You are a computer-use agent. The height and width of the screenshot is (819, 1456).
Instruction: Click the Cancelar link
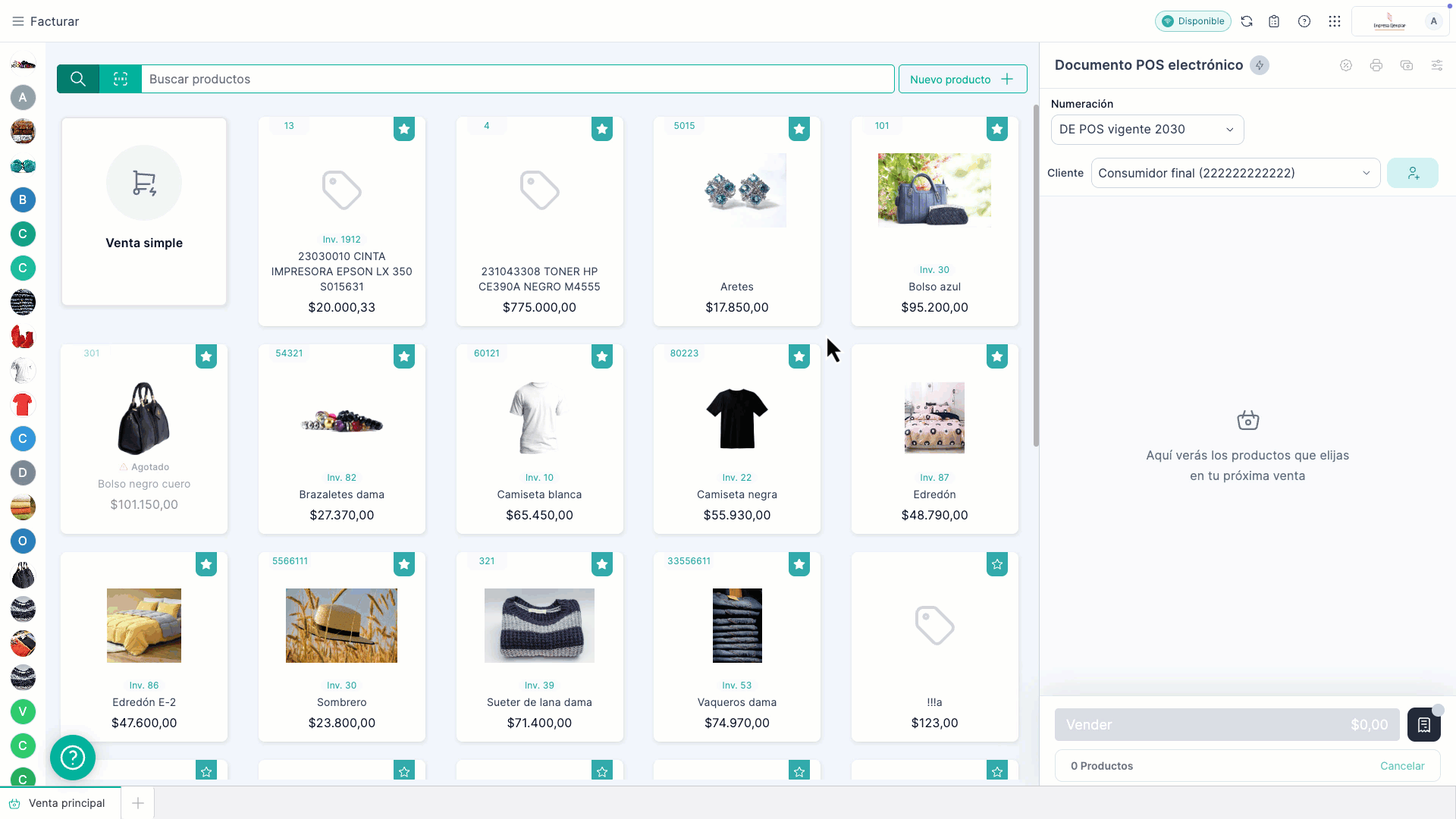[x=1402, y=766]
